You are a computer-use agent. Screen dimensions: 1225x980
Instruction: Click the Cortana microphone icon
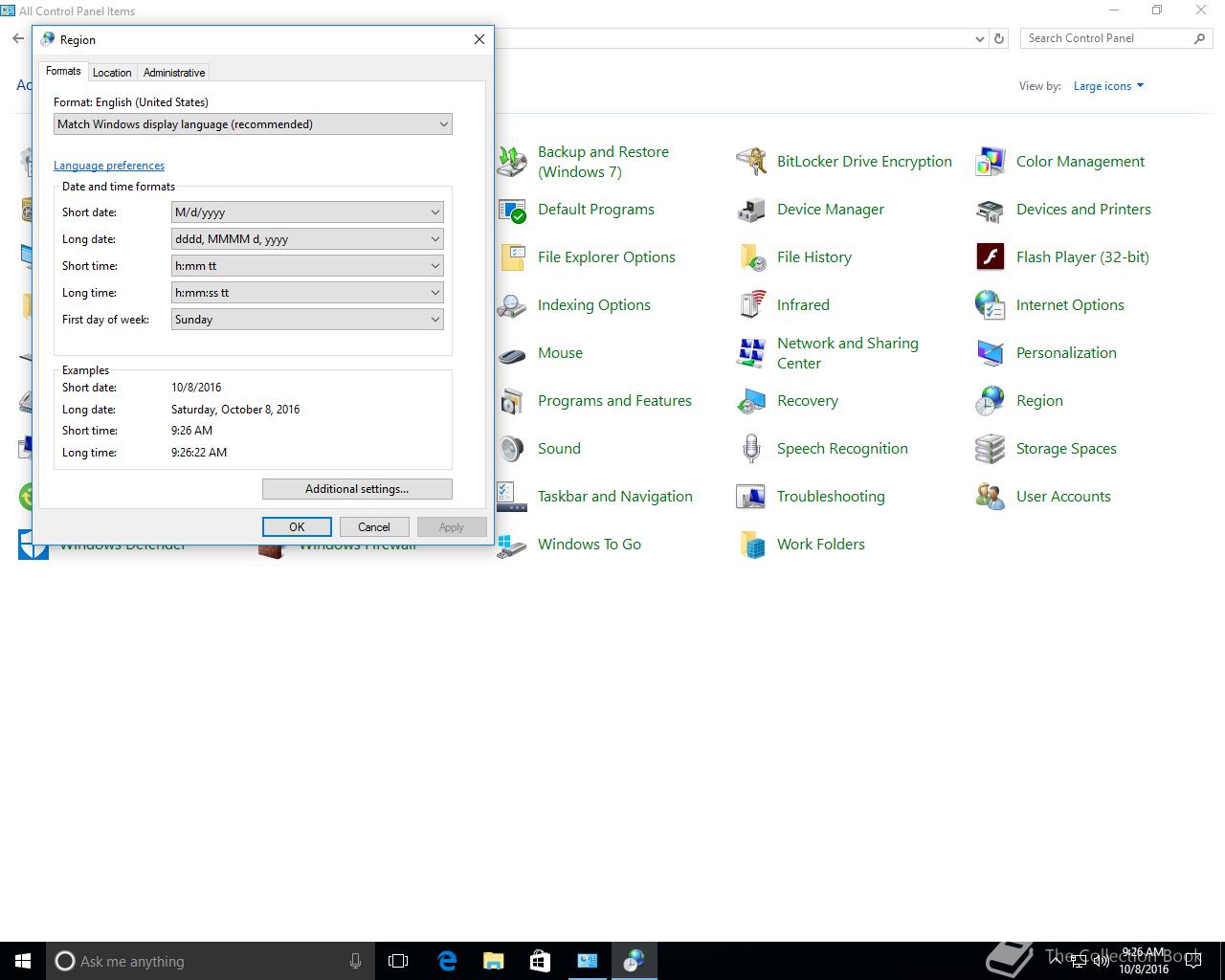(355, 961)
